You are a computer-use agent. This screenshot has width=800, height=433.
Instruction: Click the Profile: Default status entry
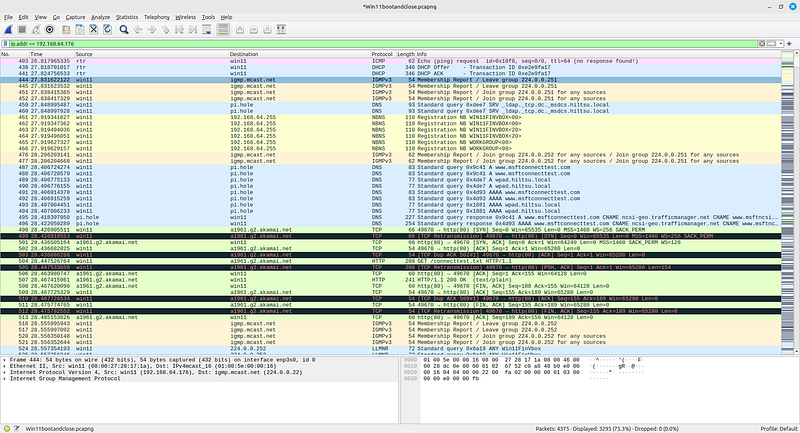(x=779, y=429)
